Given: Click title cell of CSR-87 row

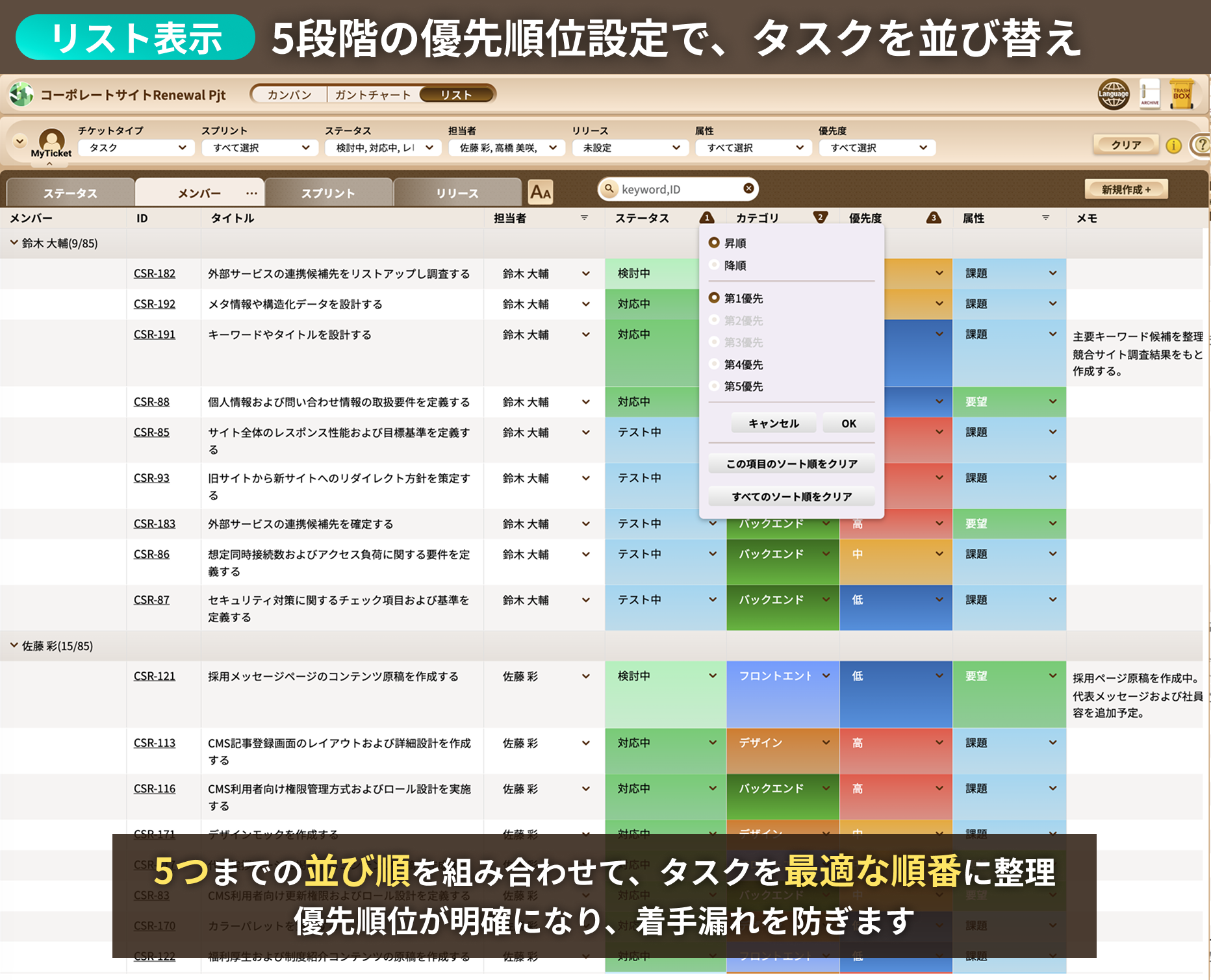Looking at the screenshot, I should [342, 608].
